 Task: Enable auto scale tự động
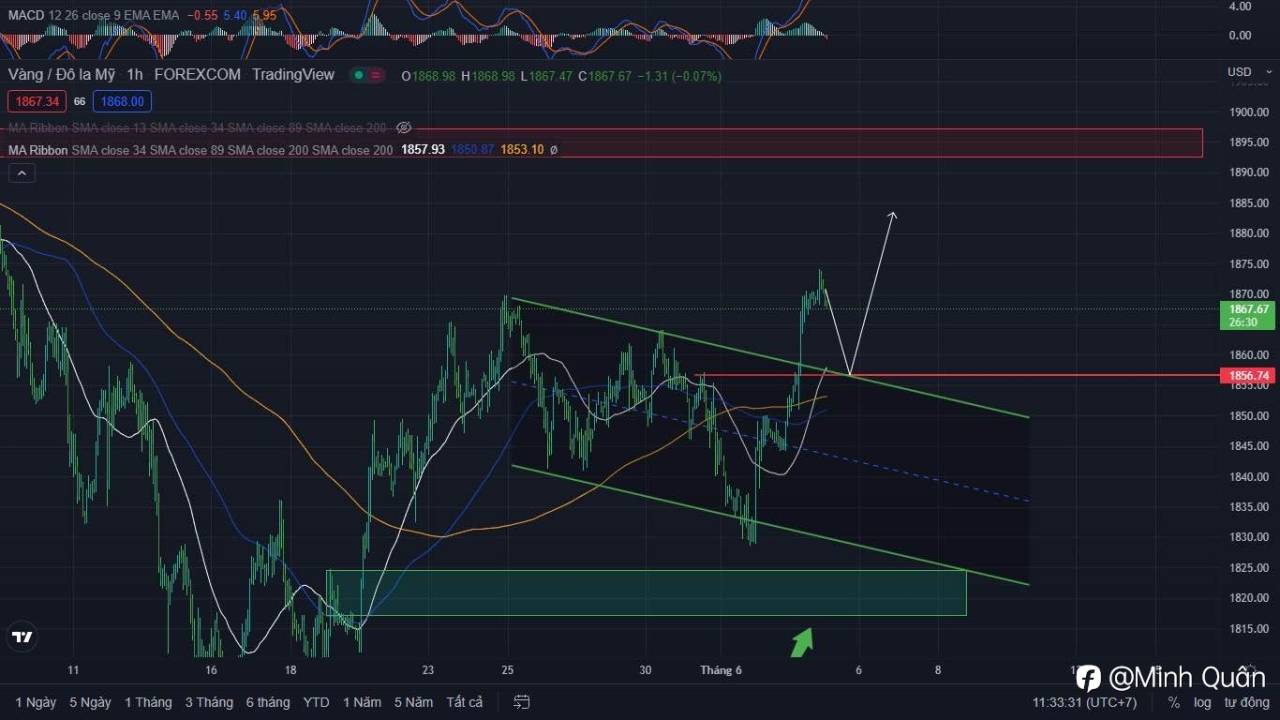(1244, 702)
